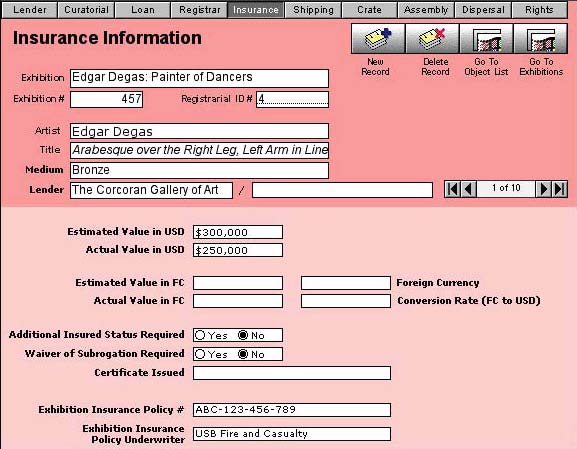
Task: Switch to the Lender tab
Action: coord(29,10)
